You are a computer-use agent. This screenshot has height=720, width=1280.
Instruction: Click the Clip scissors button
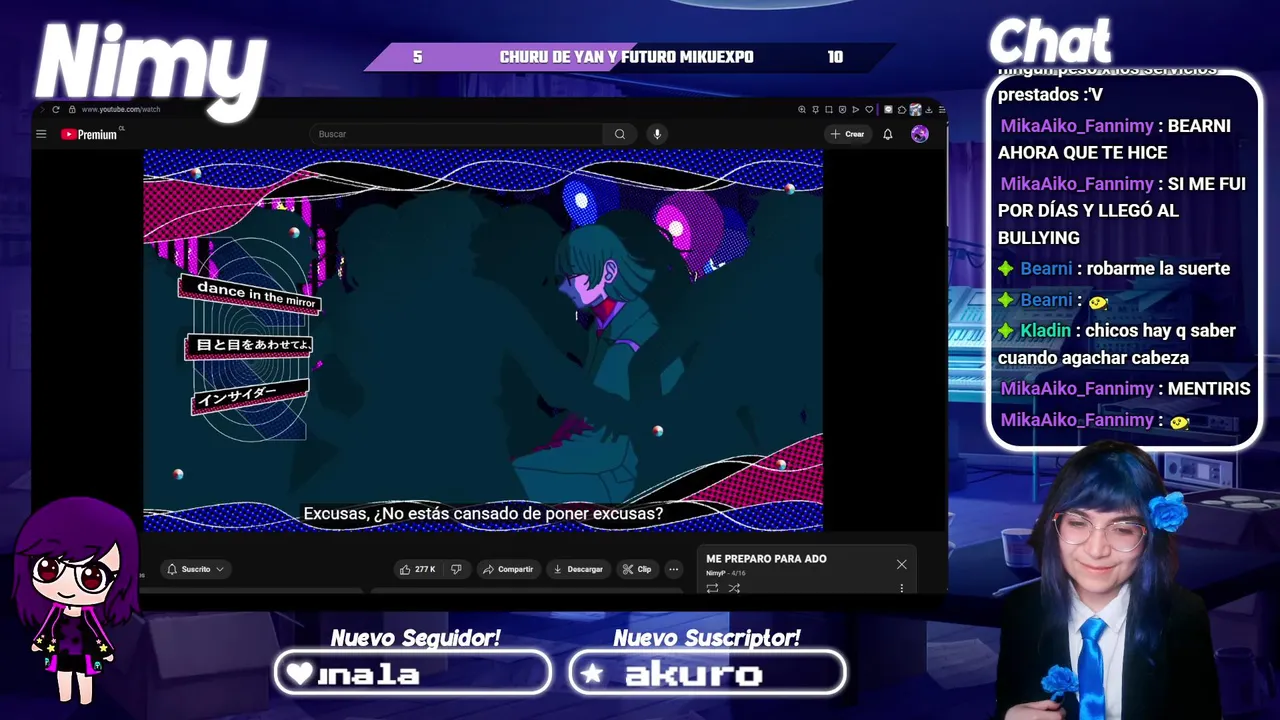(637, 569)
